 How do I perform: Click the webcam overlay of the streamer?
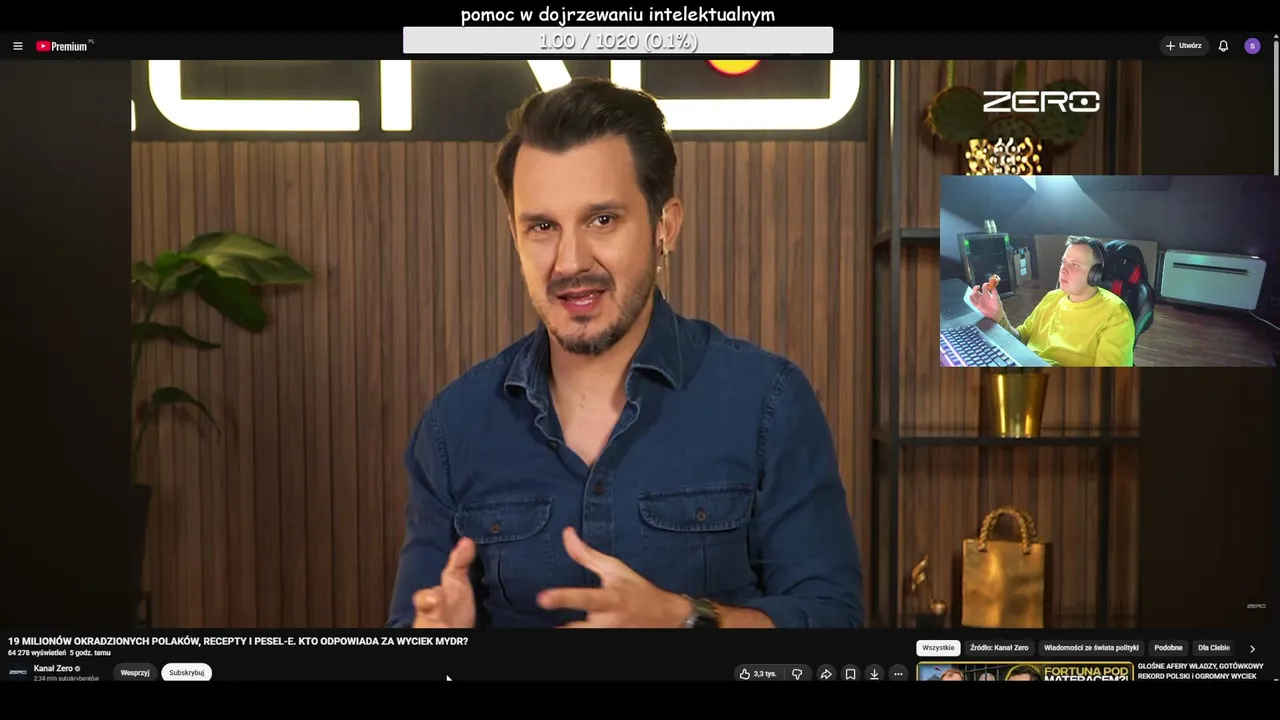click(1108, 271)
